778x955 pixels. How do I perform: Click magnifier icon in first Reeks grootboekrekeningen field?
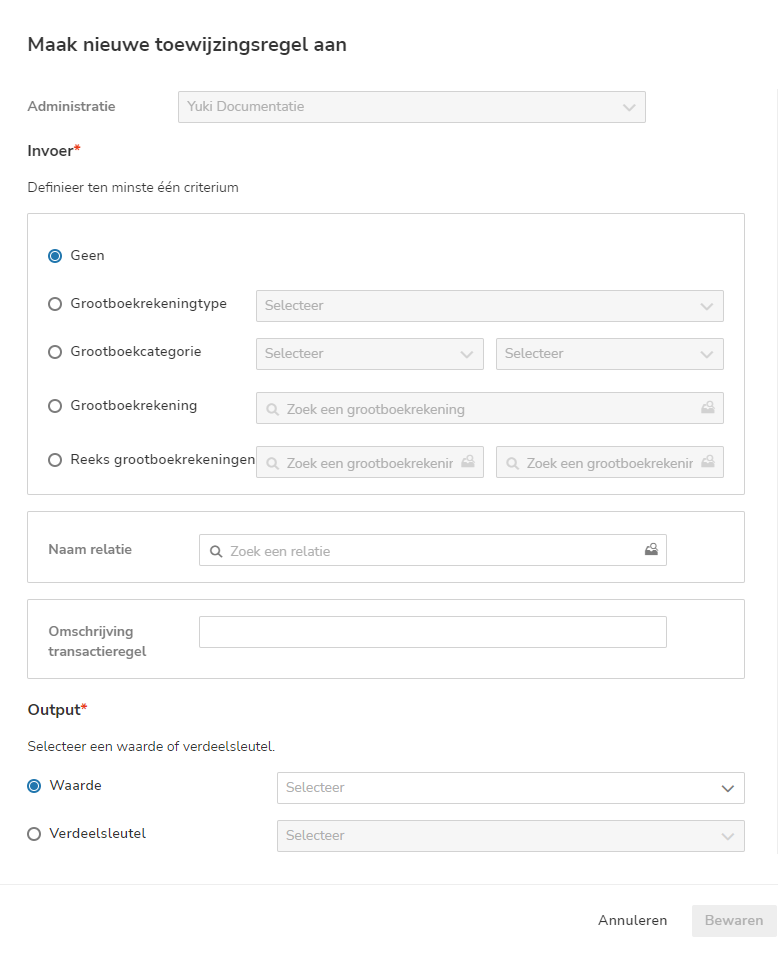click(272, 463)
